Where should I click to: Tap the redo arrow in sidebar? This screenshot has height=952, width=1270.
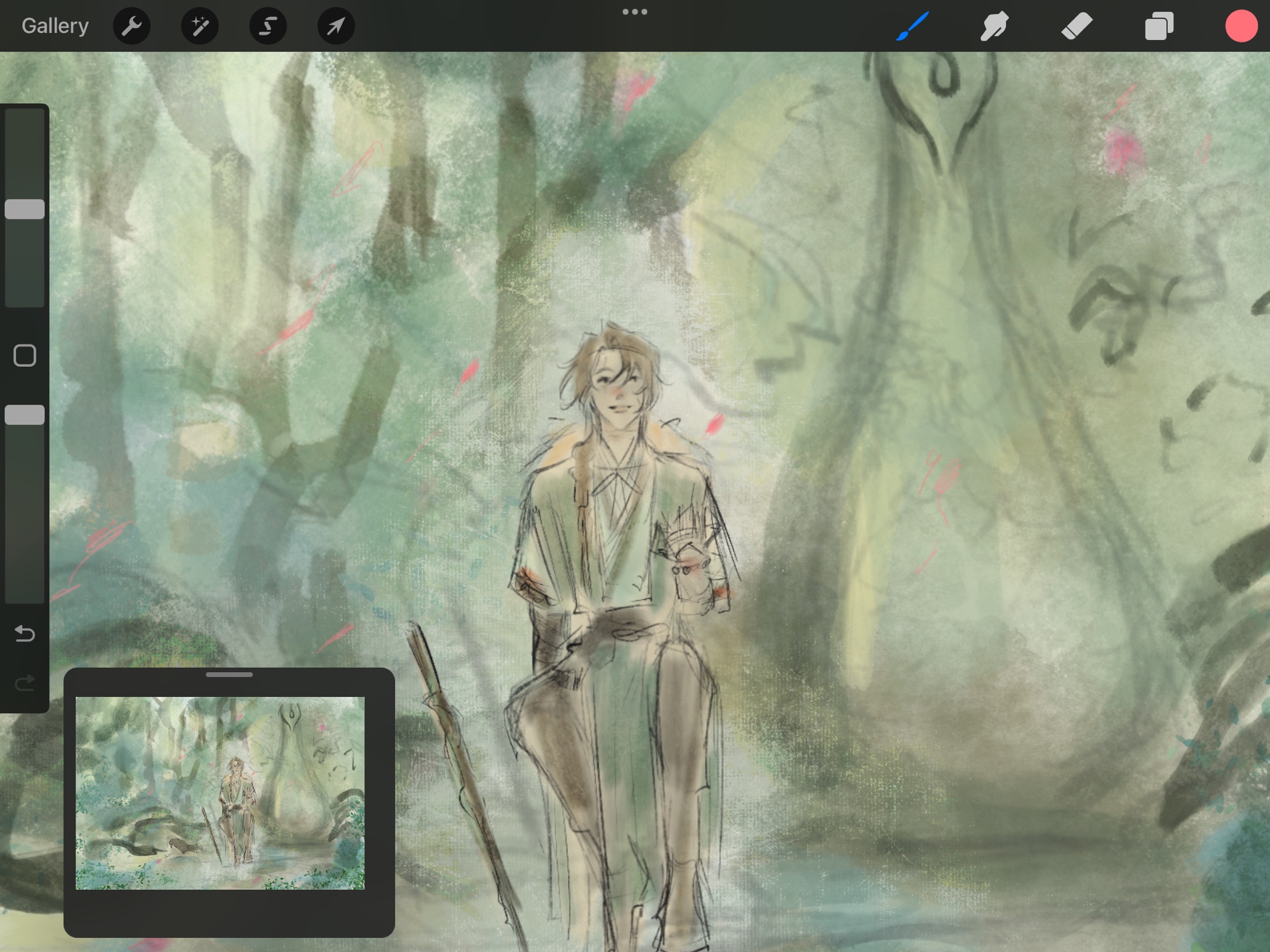click(25, 683)
